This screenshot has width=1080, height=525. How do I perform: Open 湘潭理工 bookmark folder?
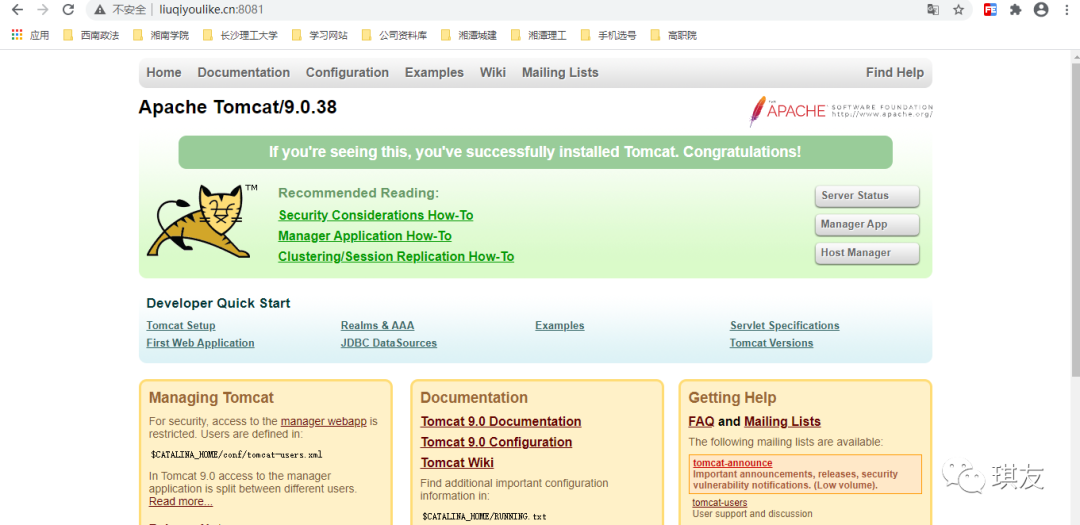click(x=539, y=35)
